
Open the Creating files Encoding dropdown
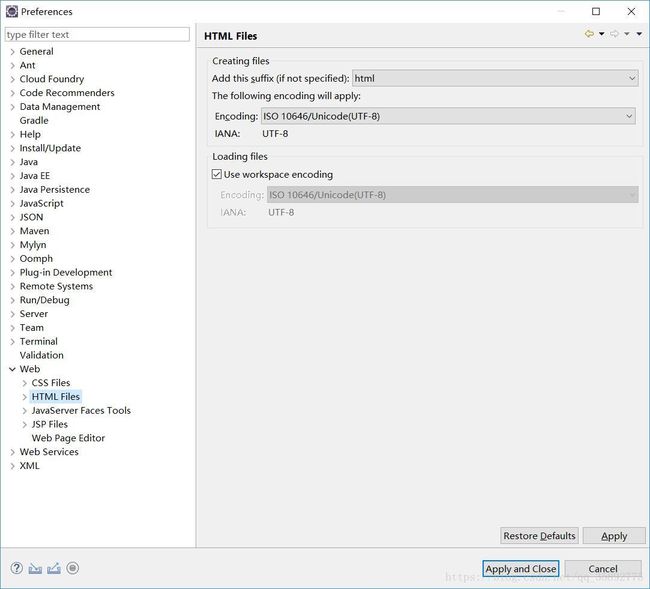(x=448, y=116)
